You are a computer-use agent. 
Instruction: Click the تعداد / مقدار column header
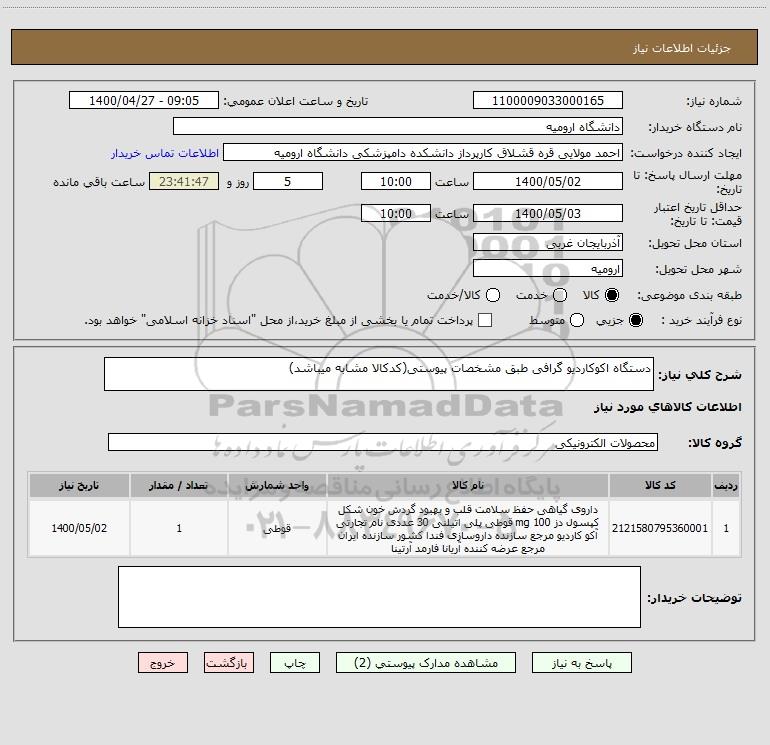coord(179,485)
